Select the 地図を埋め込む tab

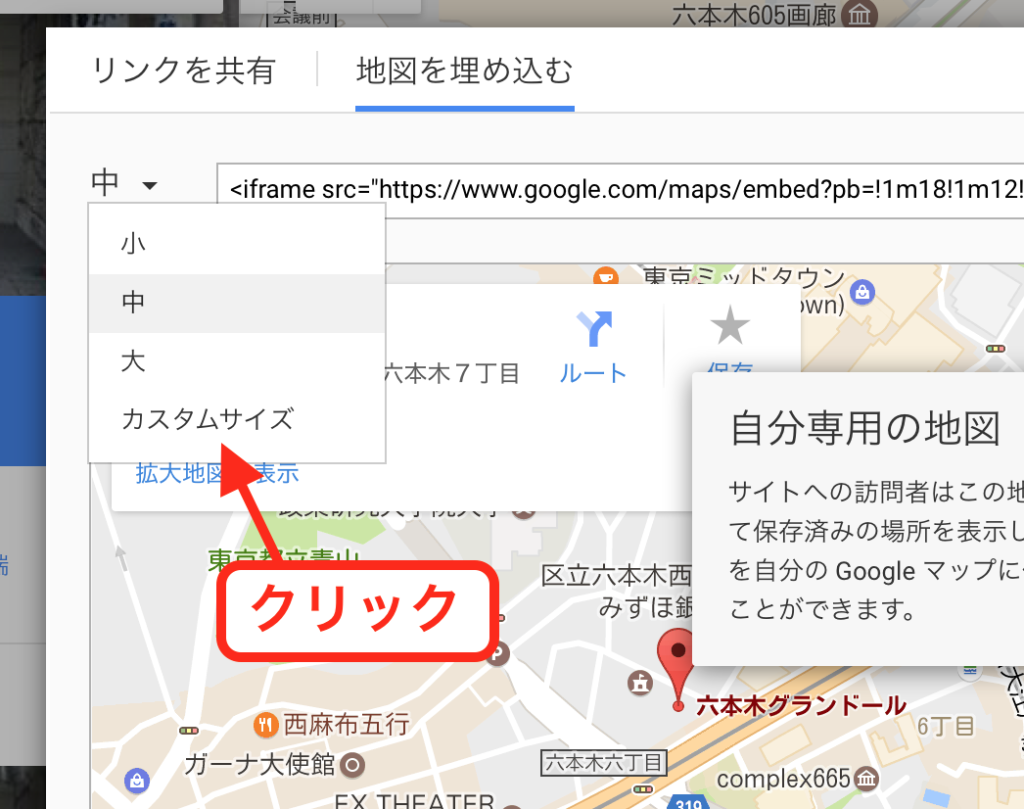coord(464,72)
